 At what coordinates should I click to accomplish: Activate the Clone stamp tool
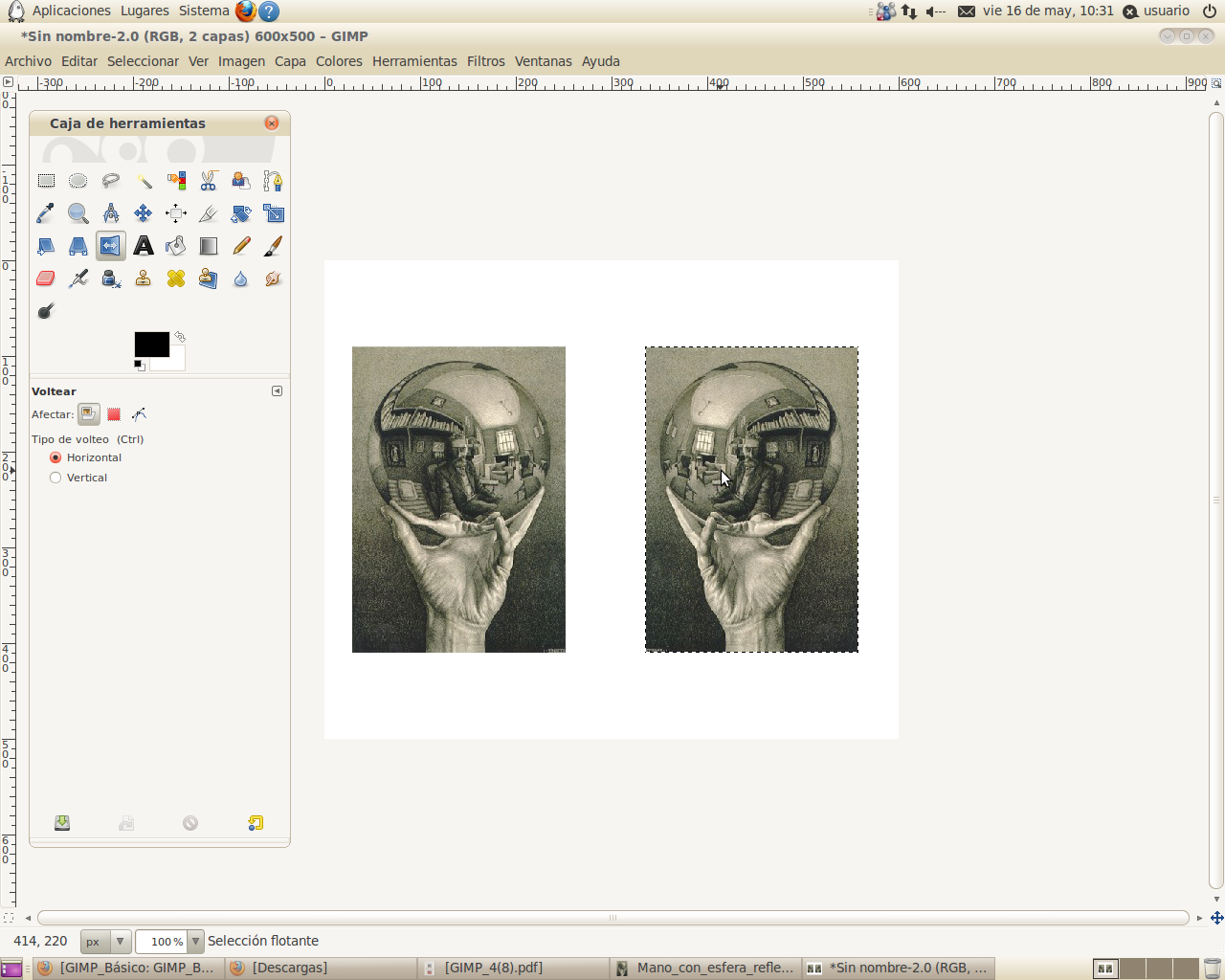click(143, 278)
